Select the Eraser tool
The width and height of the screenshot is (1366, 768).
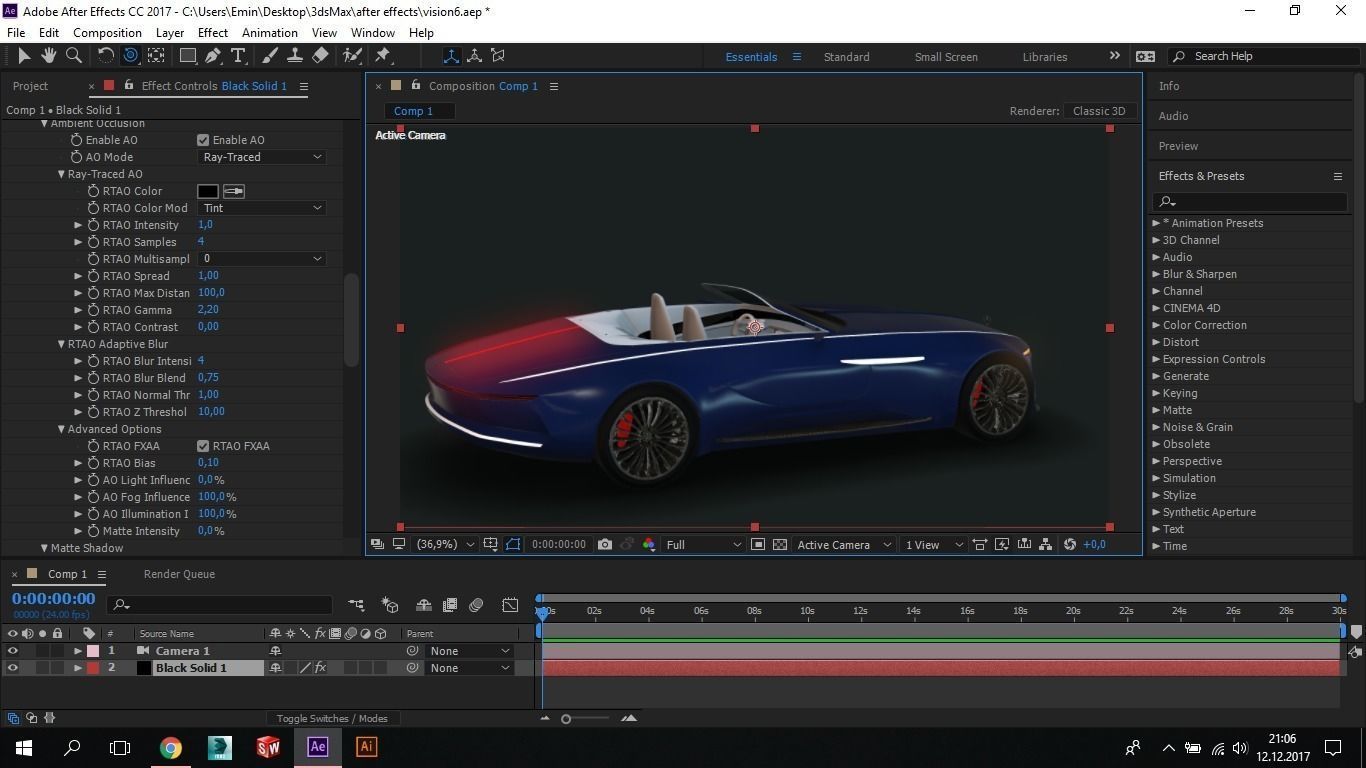pos(320,56)
